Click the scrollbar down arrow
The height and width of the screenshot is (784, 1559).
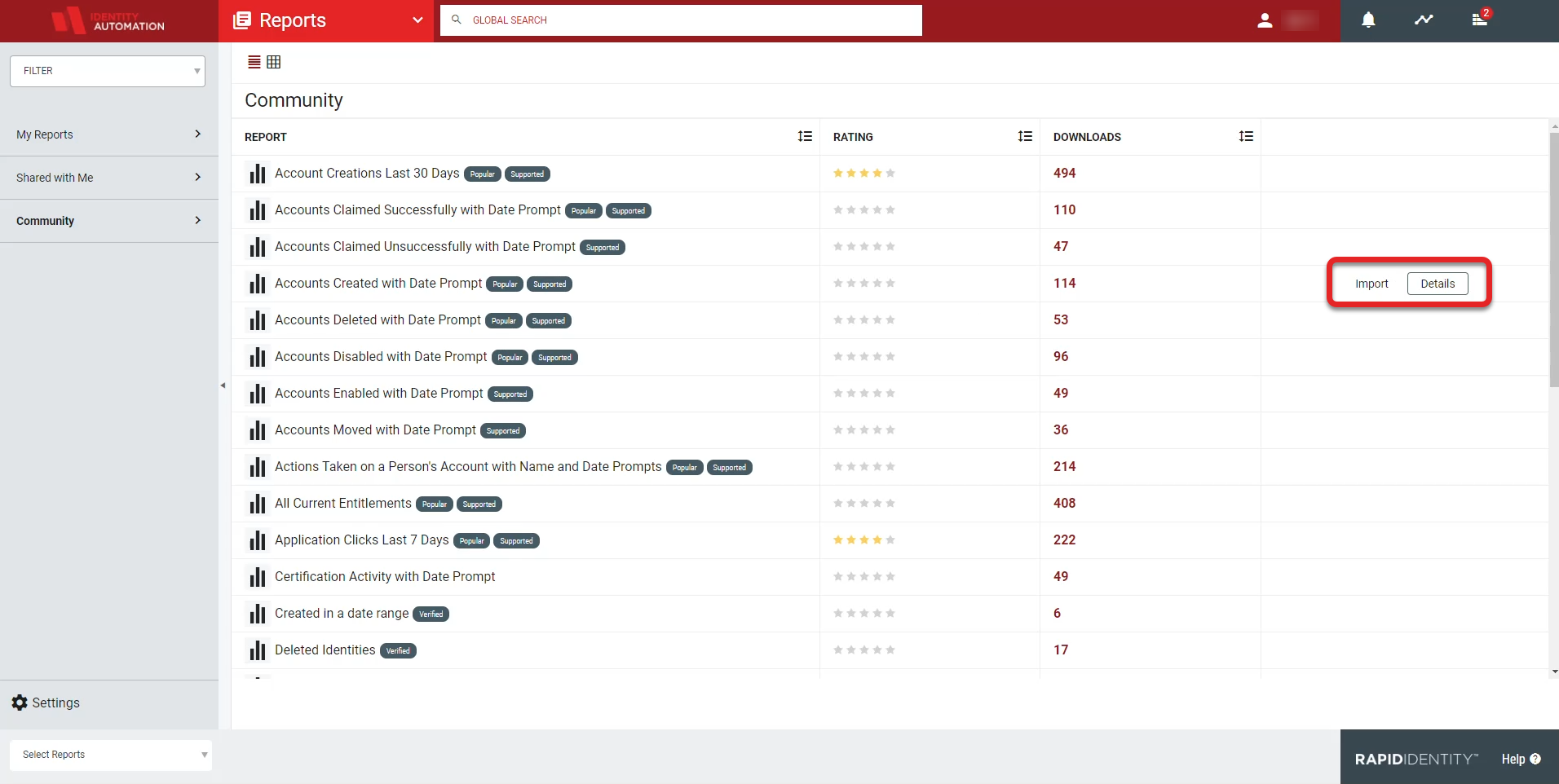coord(1555,672)
